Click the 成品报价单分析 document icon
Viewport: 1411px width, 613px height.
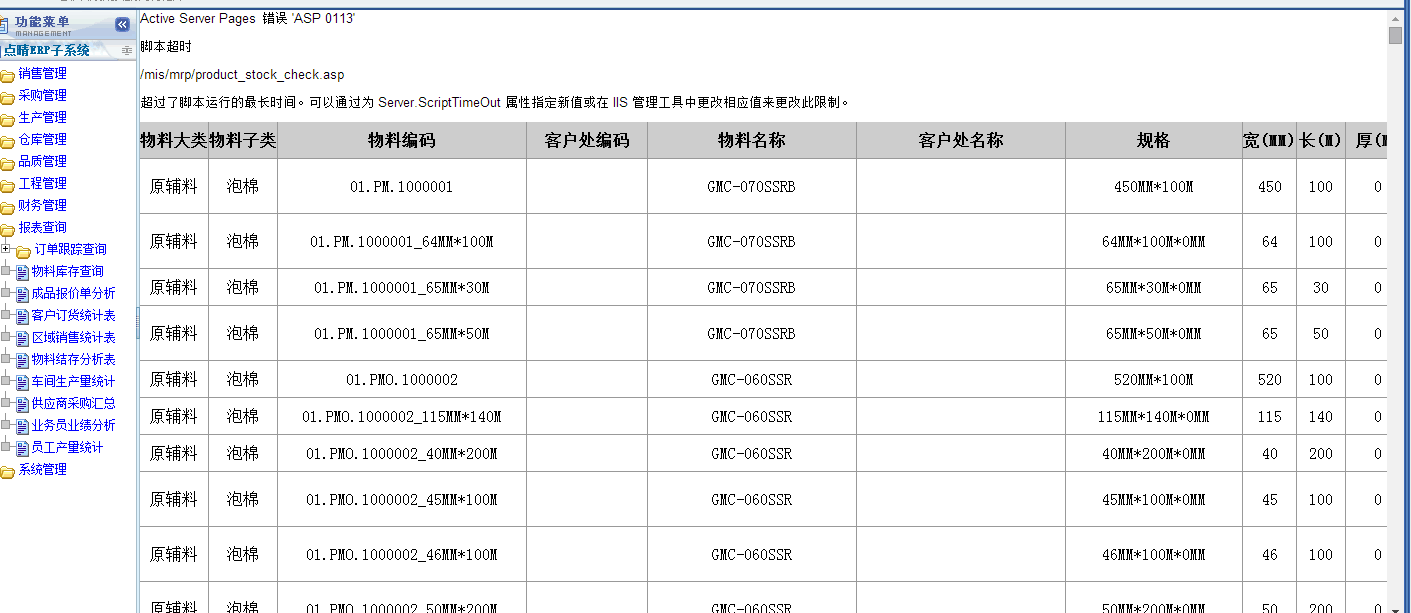click(x=23, y=294)
